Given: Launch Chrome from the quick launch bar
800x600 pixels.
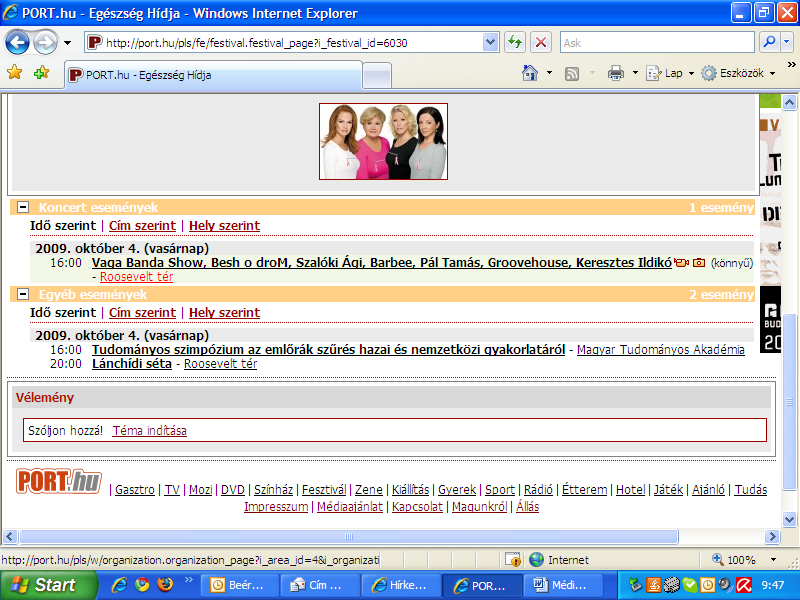Looking at the screenshot, I should tap(142, 585).
